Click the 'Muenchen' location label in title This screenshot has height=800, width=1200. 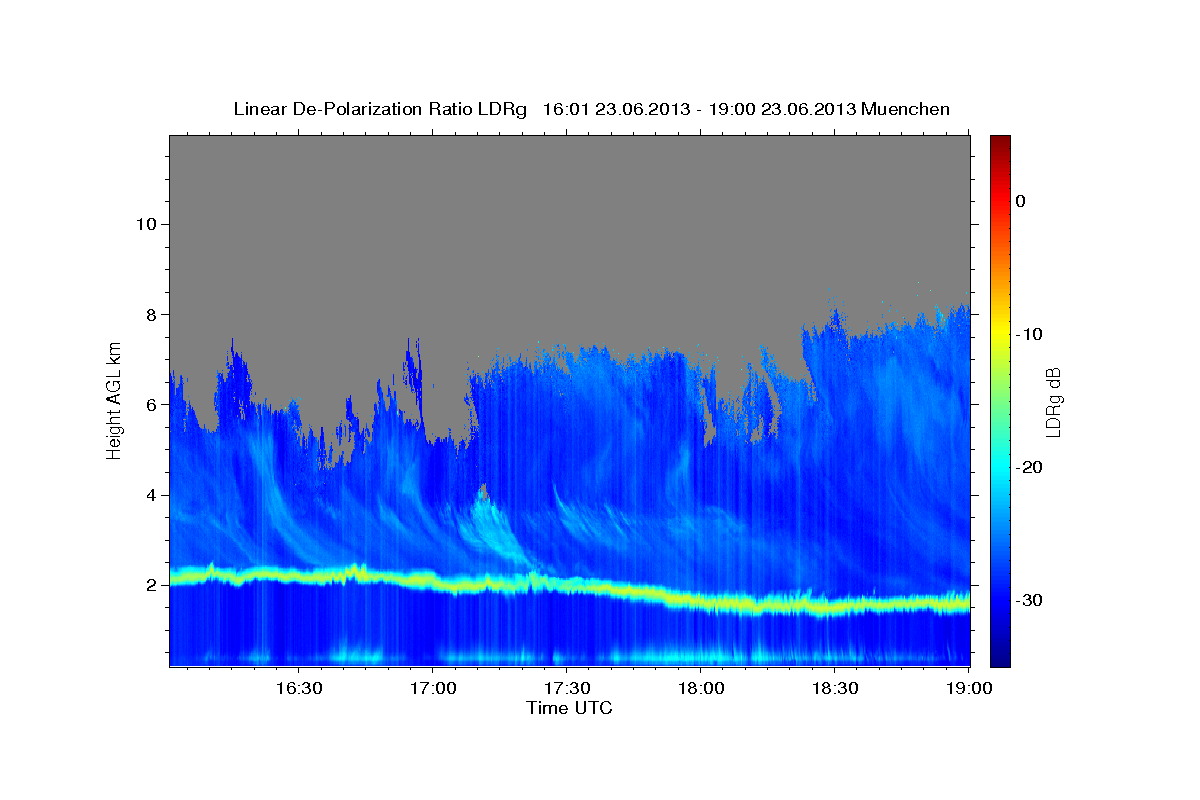(907, 109)
